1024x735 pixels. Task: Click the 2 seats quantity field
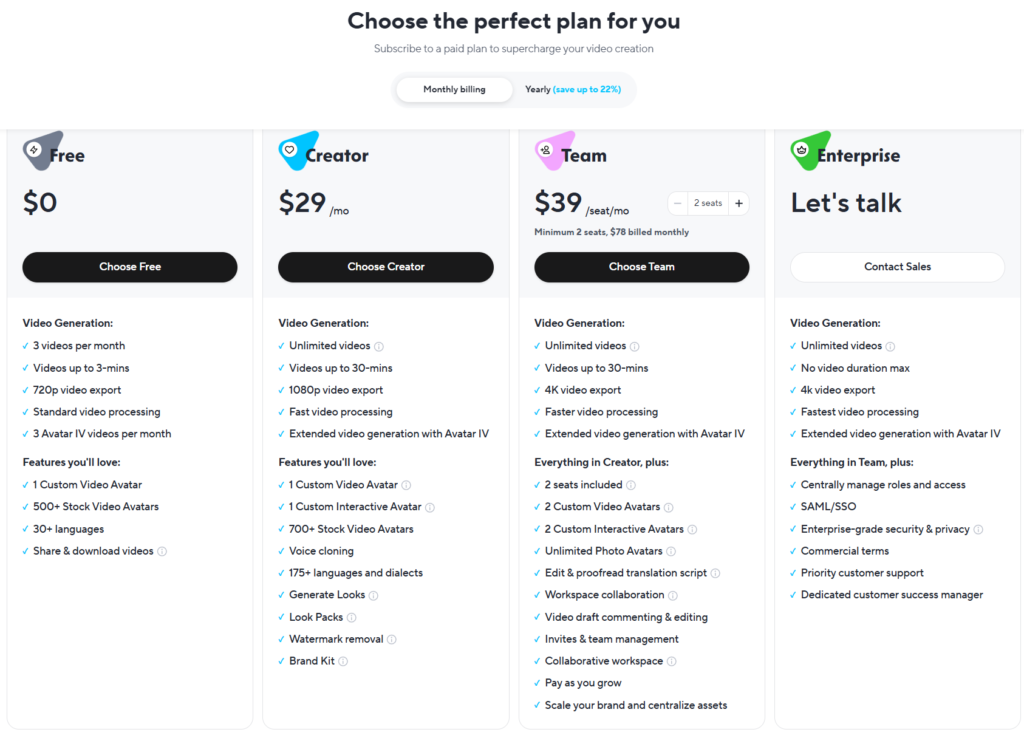click(x=708, y=203)
